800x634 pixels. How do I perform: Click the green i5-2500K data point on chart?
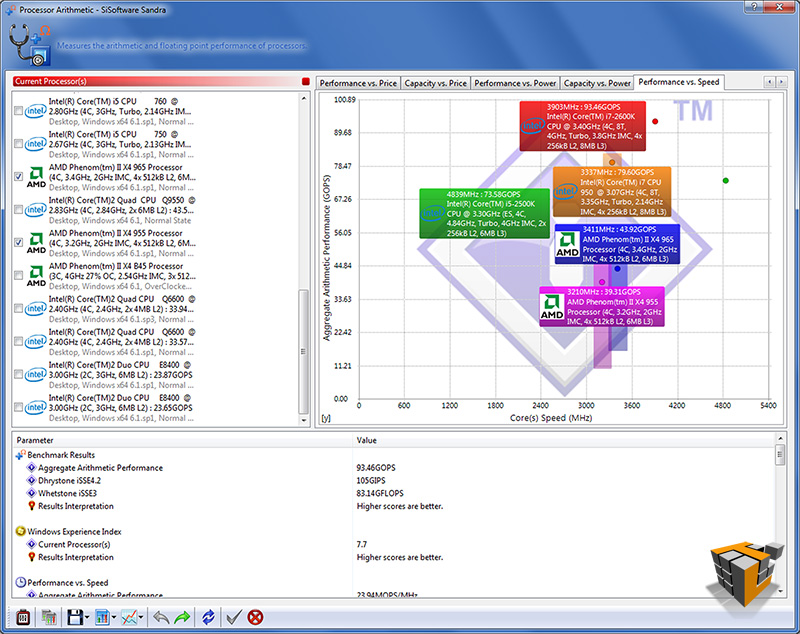(726, 181)
